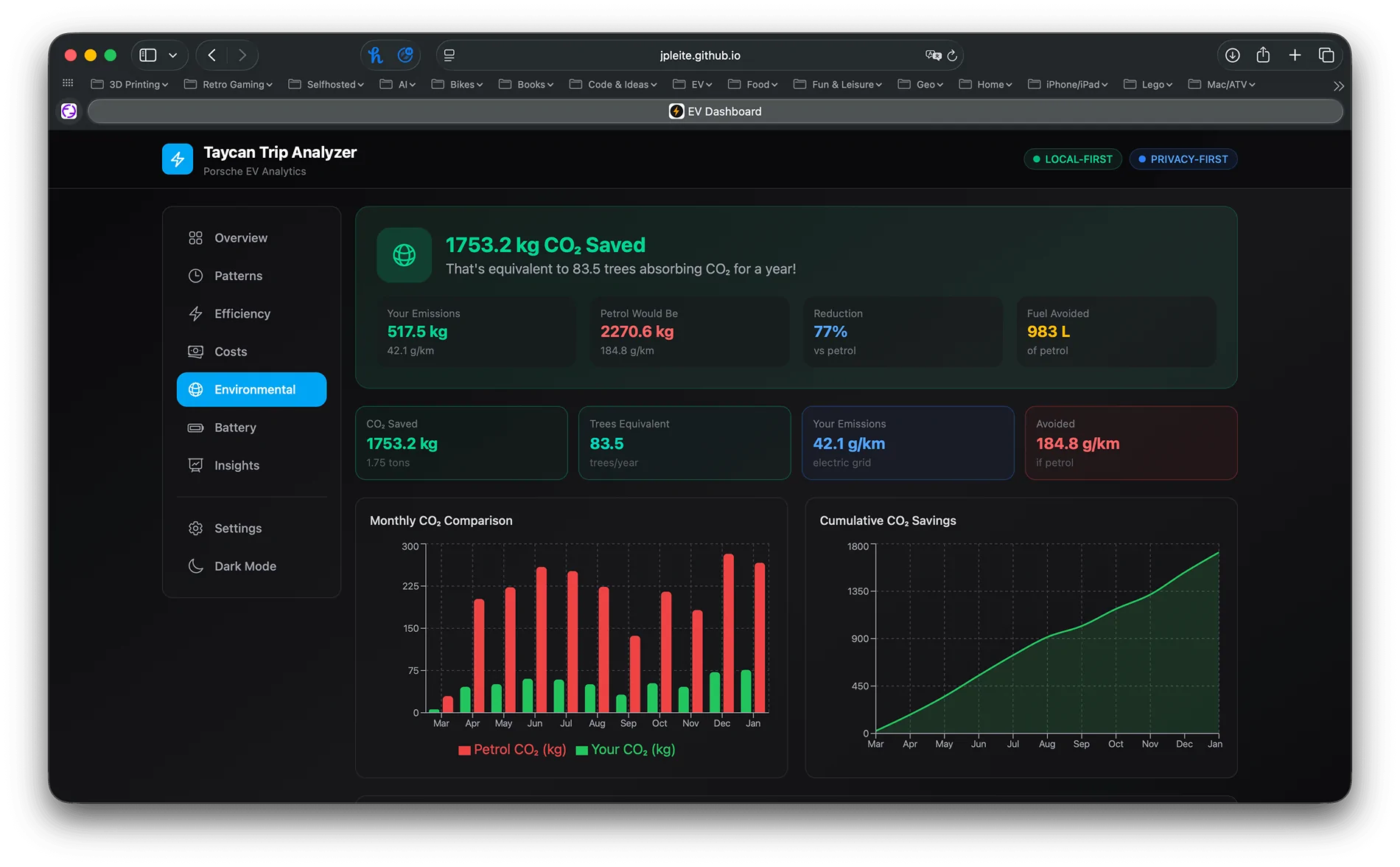Expand the EV bookmarks folder
Viewport: 1400px width, 867px height.
693,84
